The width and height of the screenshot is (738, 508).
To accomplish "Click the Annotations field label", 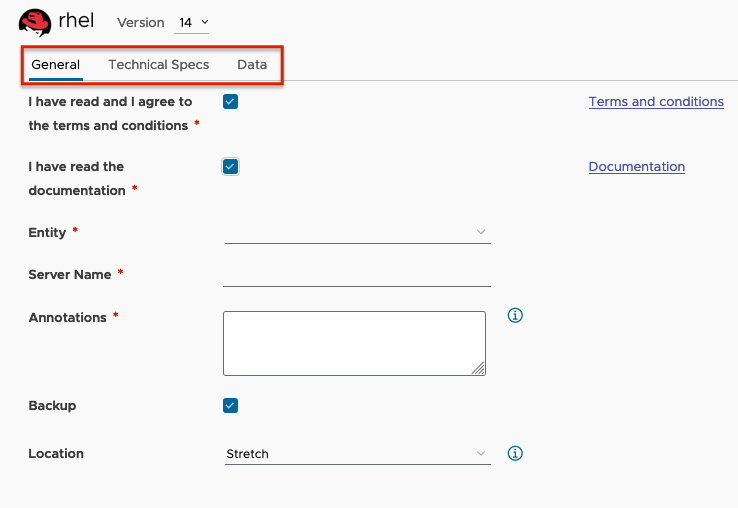I will (67, 317).
